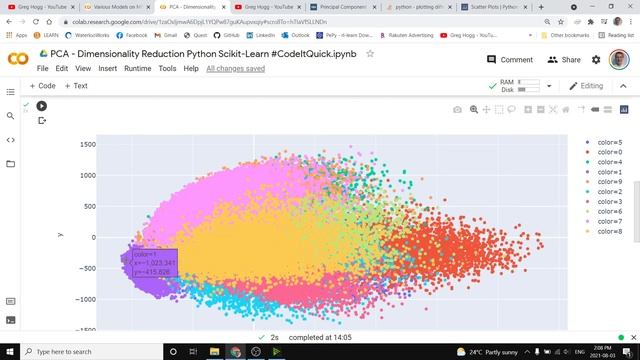Click the plot Zoom in button

click(x=528, y=109)
